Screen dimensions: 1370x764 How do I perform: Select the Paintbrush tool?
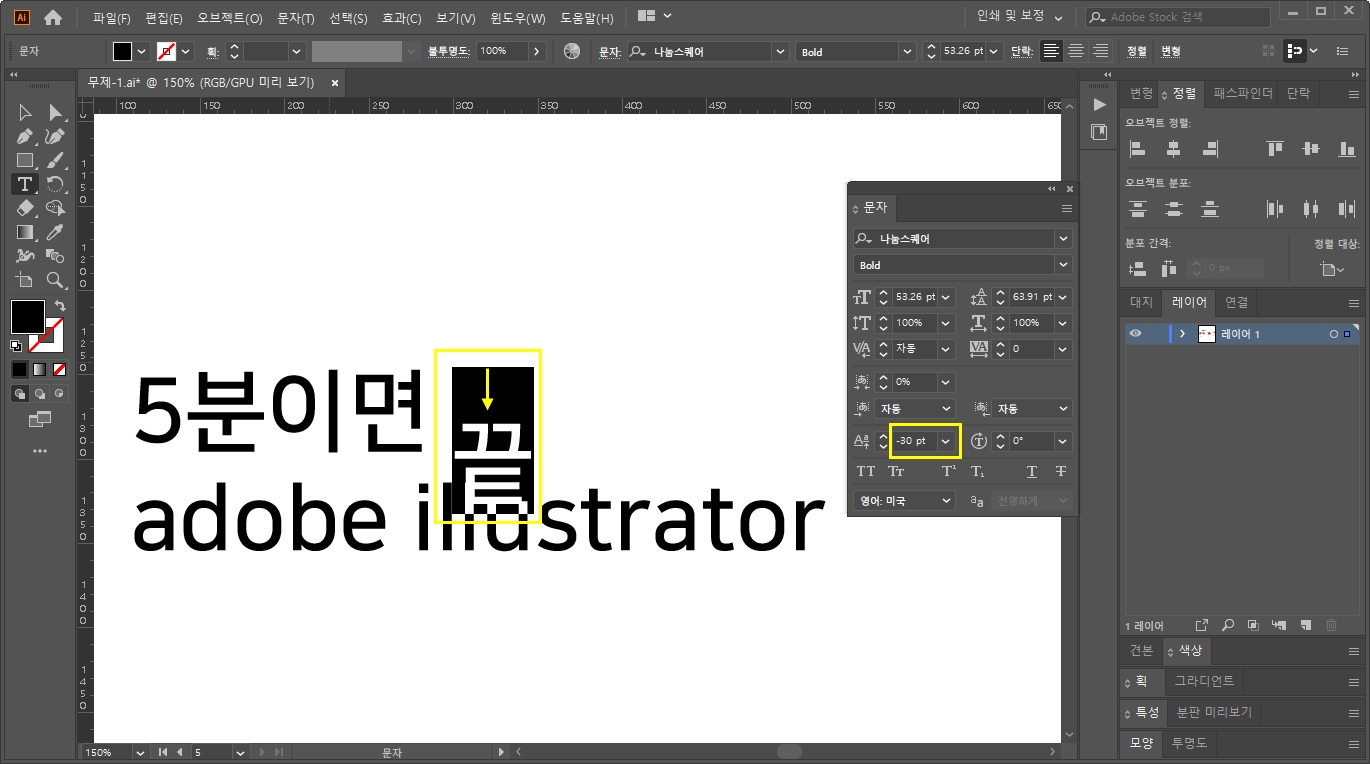[x=55, y=161]
